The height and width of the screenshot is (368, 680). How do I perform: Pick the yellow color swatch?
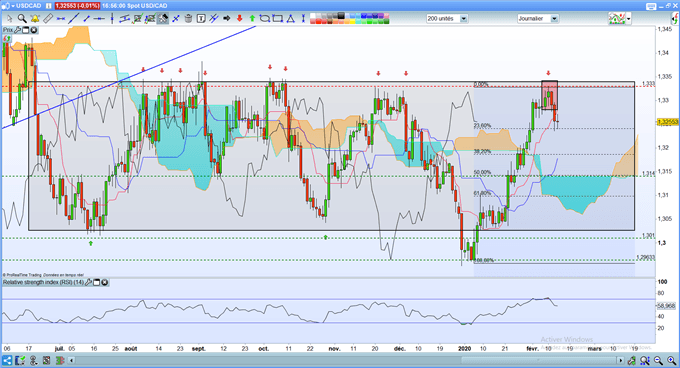coord(353,21)
